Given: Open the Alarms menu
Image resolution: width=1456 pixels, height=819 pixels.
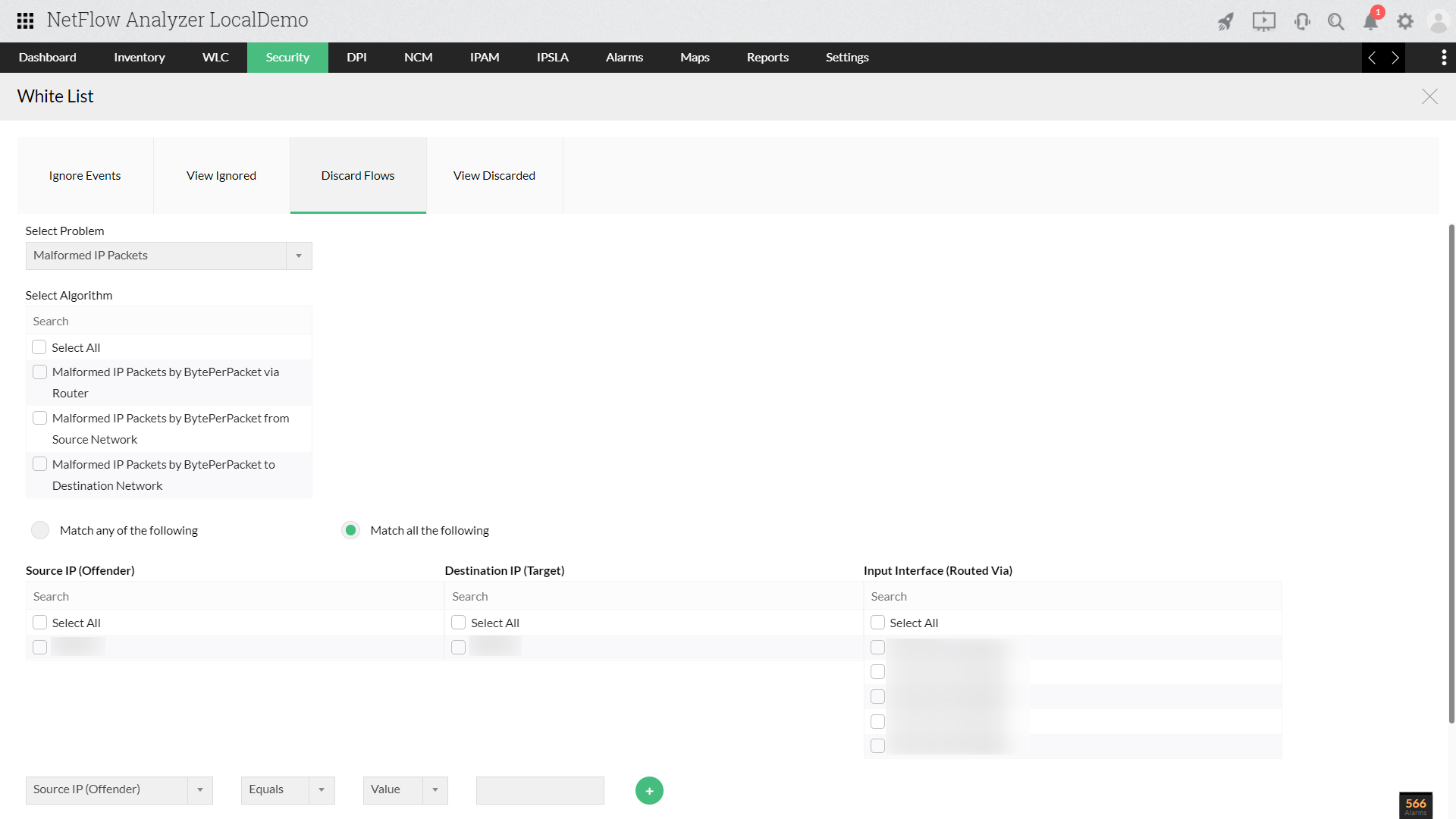Looking at the screenshot, I should 624,58.
